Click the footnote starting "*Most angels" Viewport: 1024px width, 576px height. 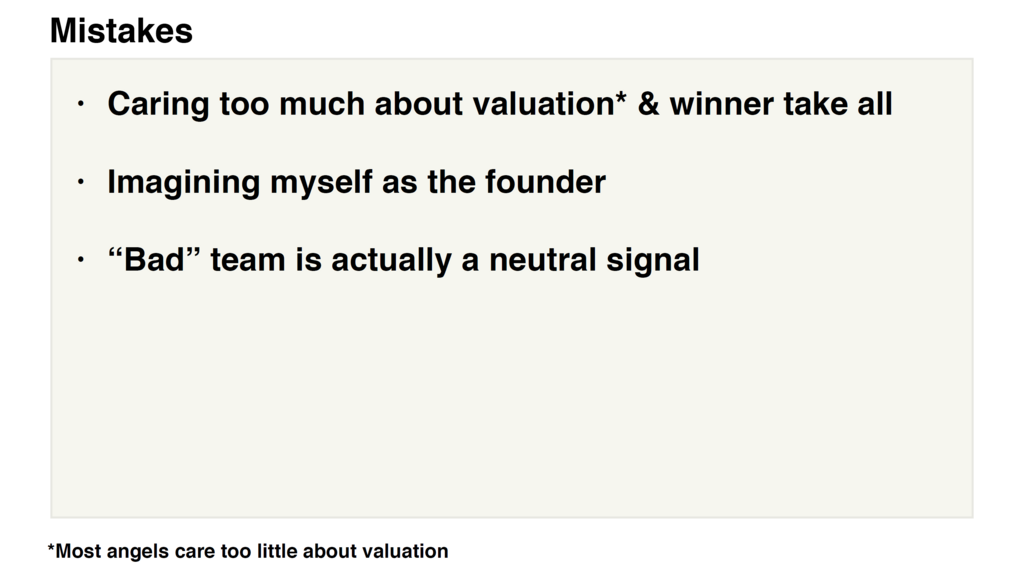click(x=248, y=551)
